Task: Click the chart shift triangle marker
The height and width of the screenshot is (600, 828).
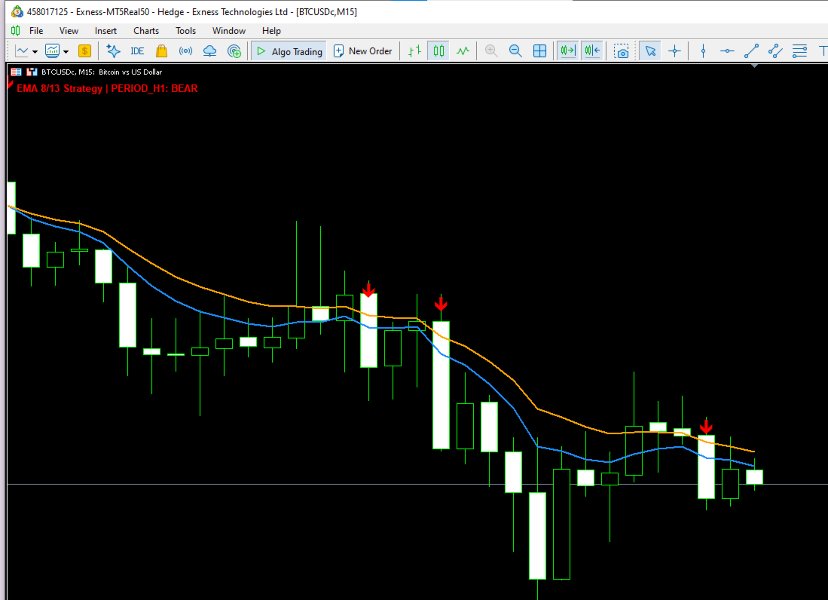Action: coord(755,66)
